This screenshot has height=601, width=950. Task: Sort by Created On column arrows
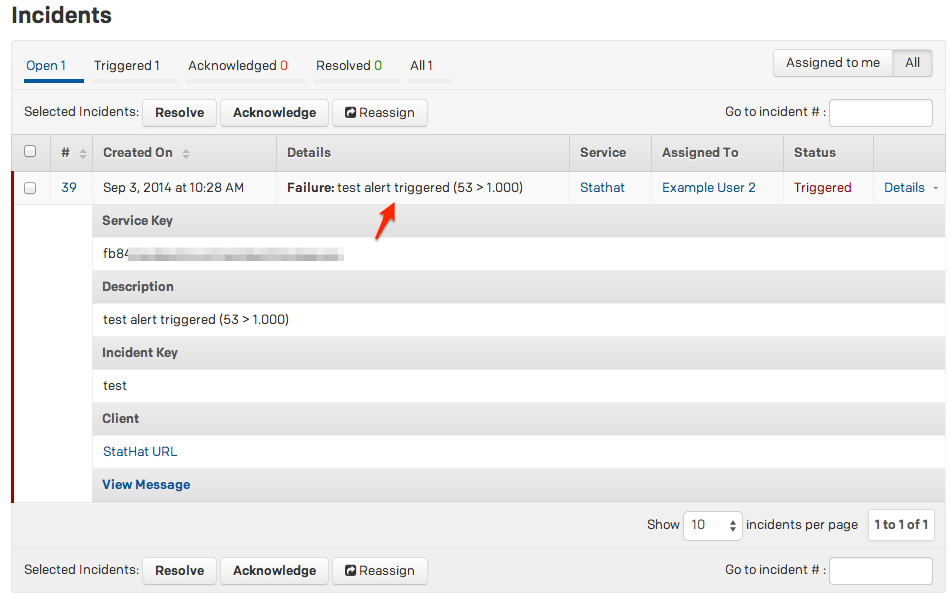tap(186, 153)
